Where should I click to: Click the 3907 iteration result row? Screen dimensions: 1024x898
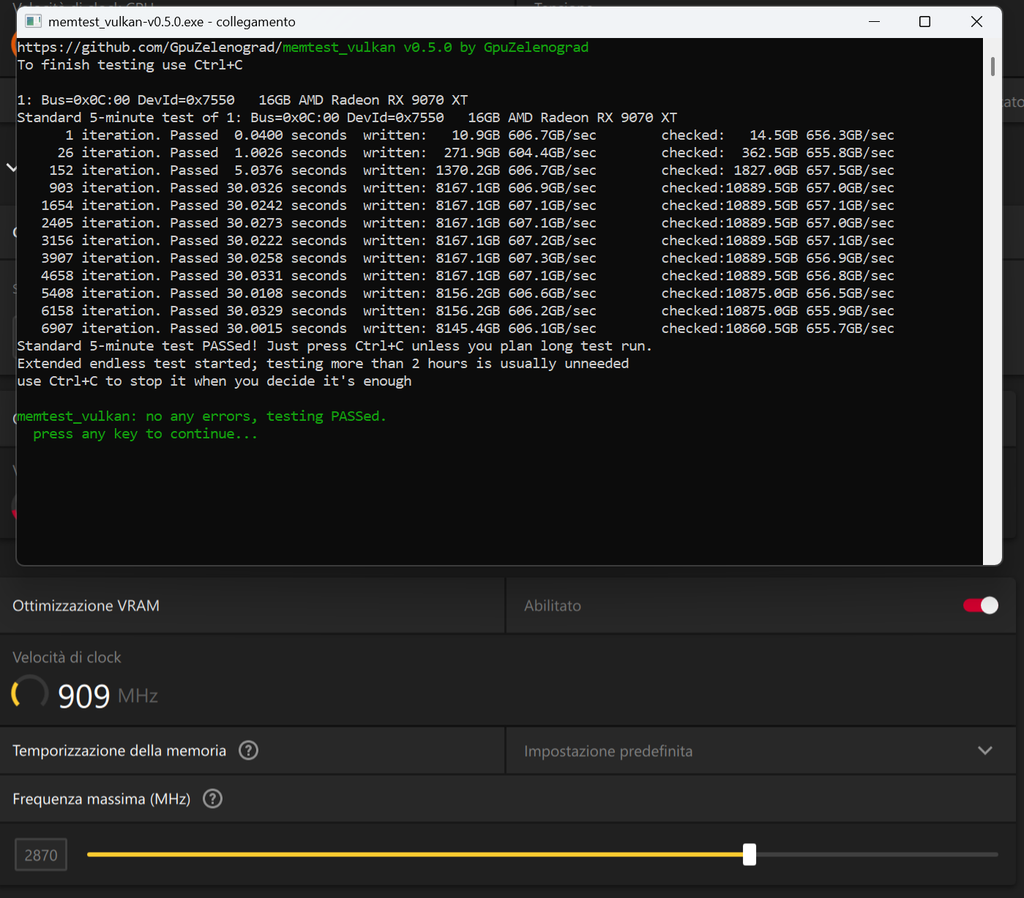(467, 258)
